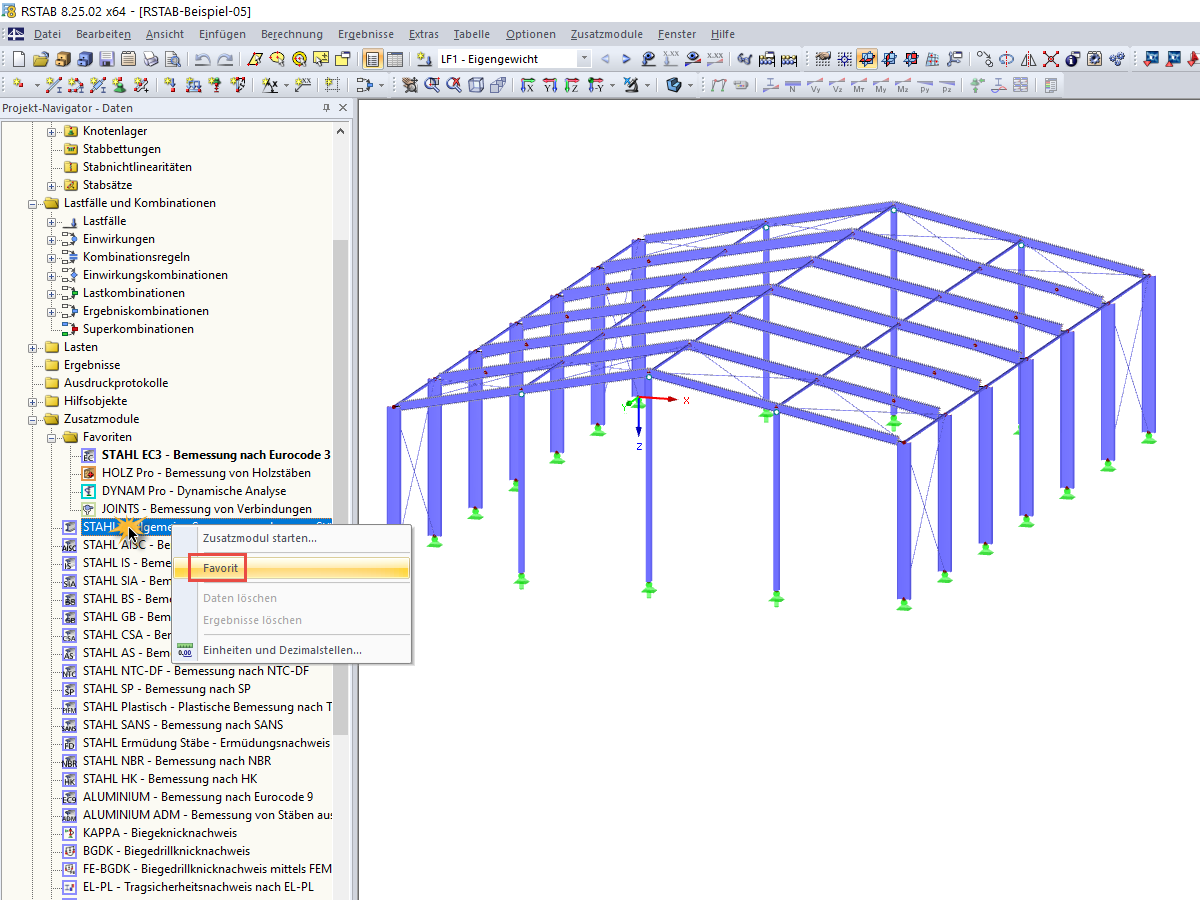Collapse the Favoriten folder
The height and width of the screenshot is (900, 1200).
pos(52,437)
